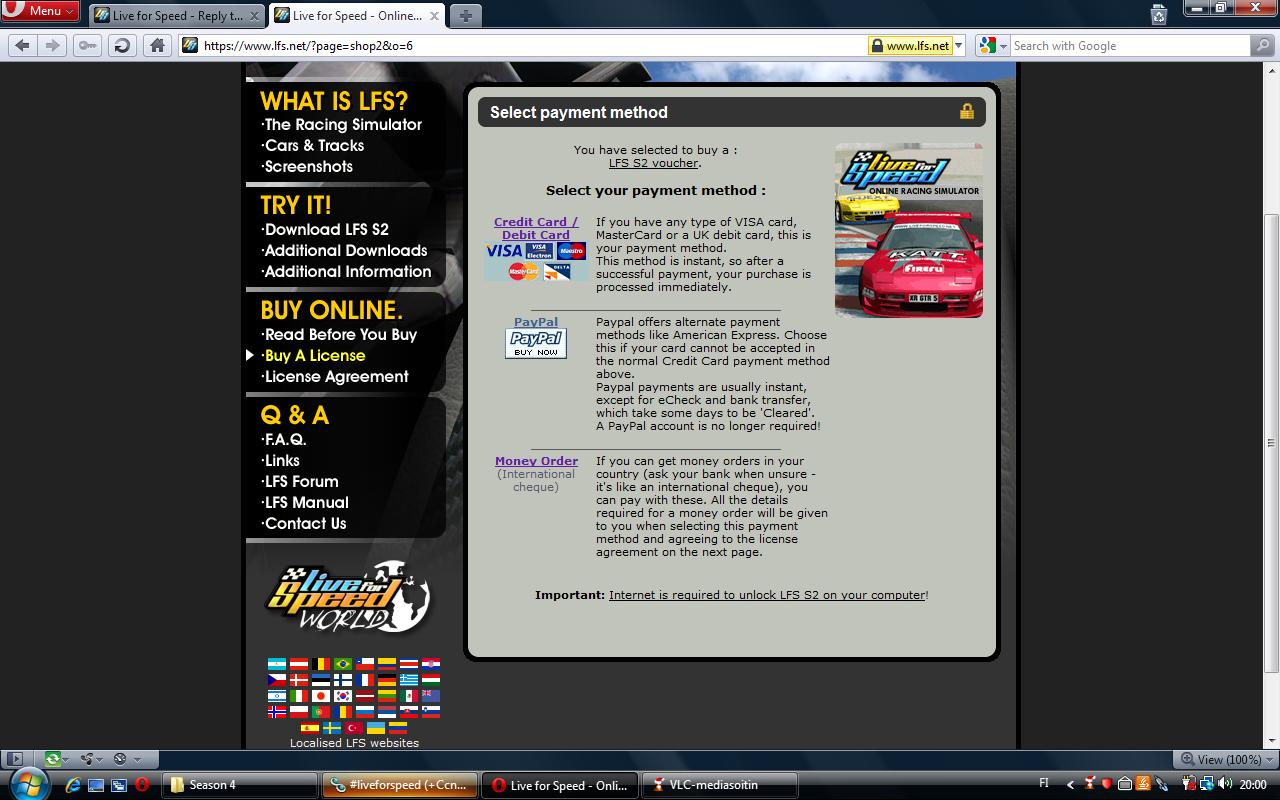Open the Opera Turbo icon menu
The width and height of the screenshot is (1280, 800).
125,759
